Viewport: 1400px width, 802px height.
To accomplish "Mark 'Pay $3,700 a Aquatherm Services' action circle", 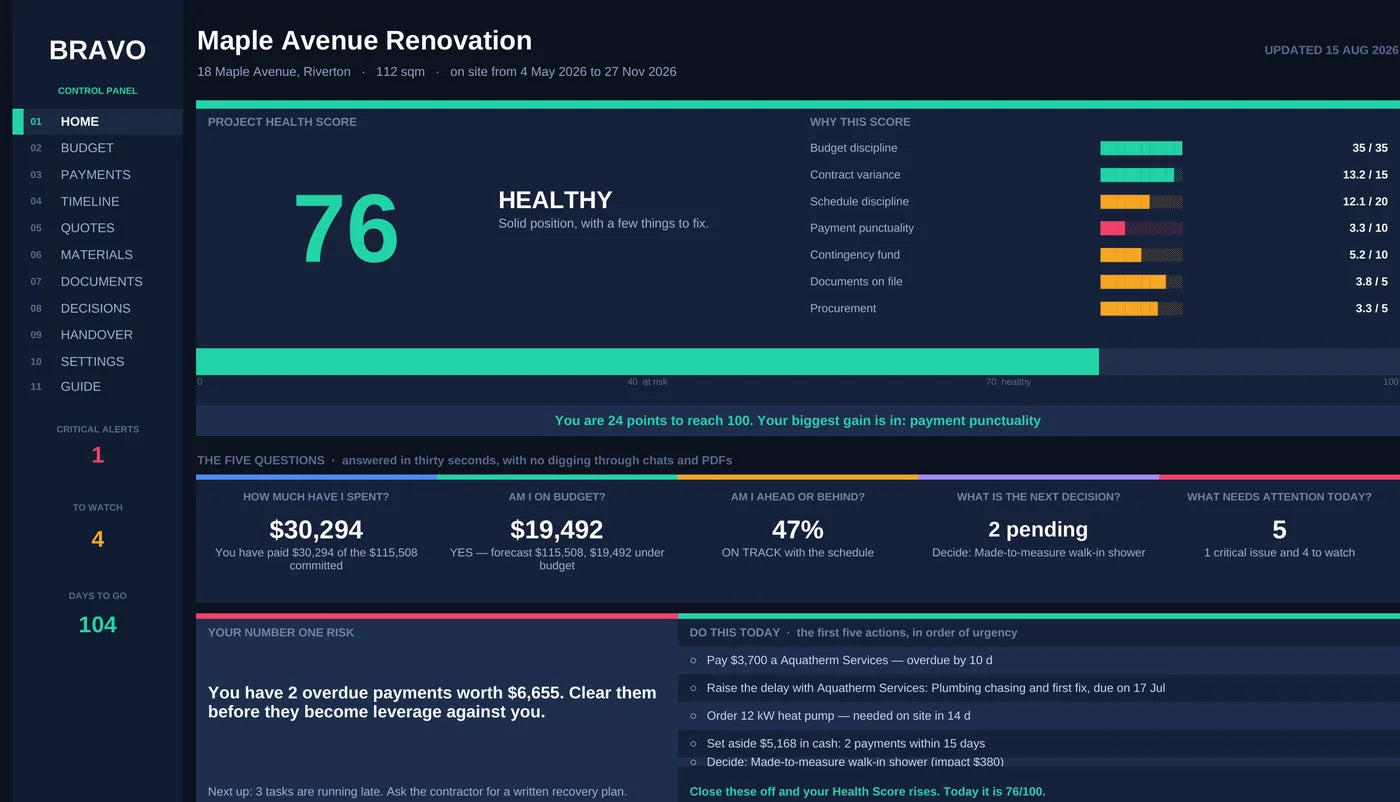I will point(693,660).
